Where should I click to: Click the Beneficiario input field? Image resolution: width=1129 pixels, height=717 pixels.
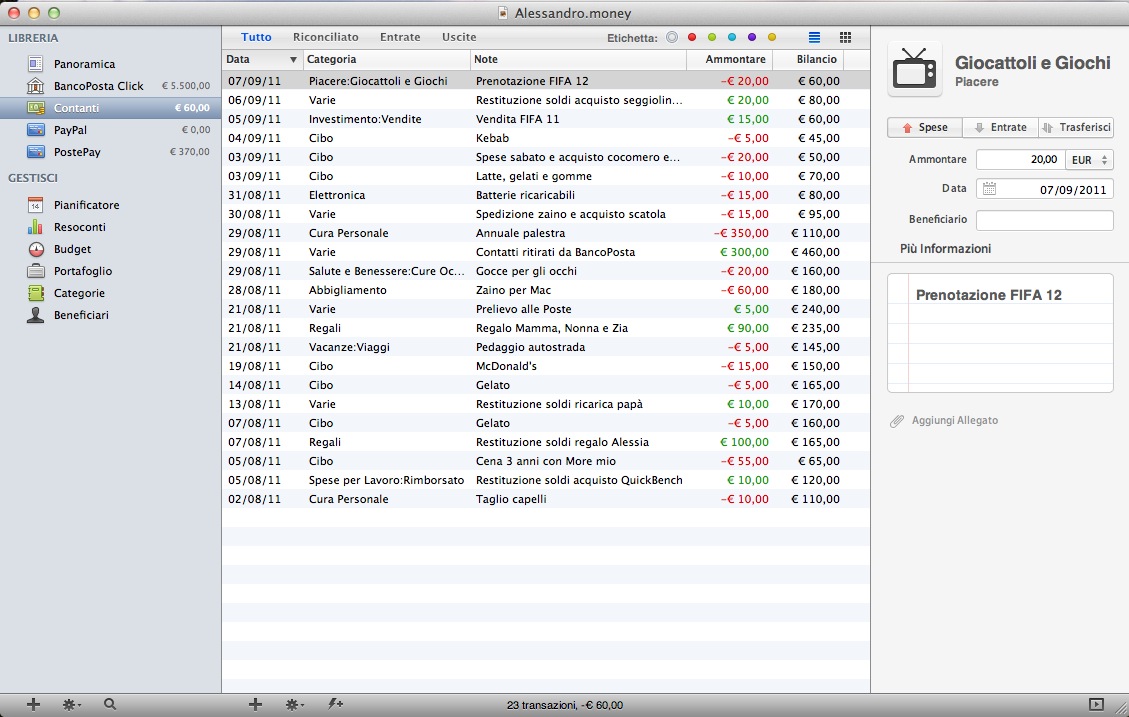click(x=1045, y=220)
